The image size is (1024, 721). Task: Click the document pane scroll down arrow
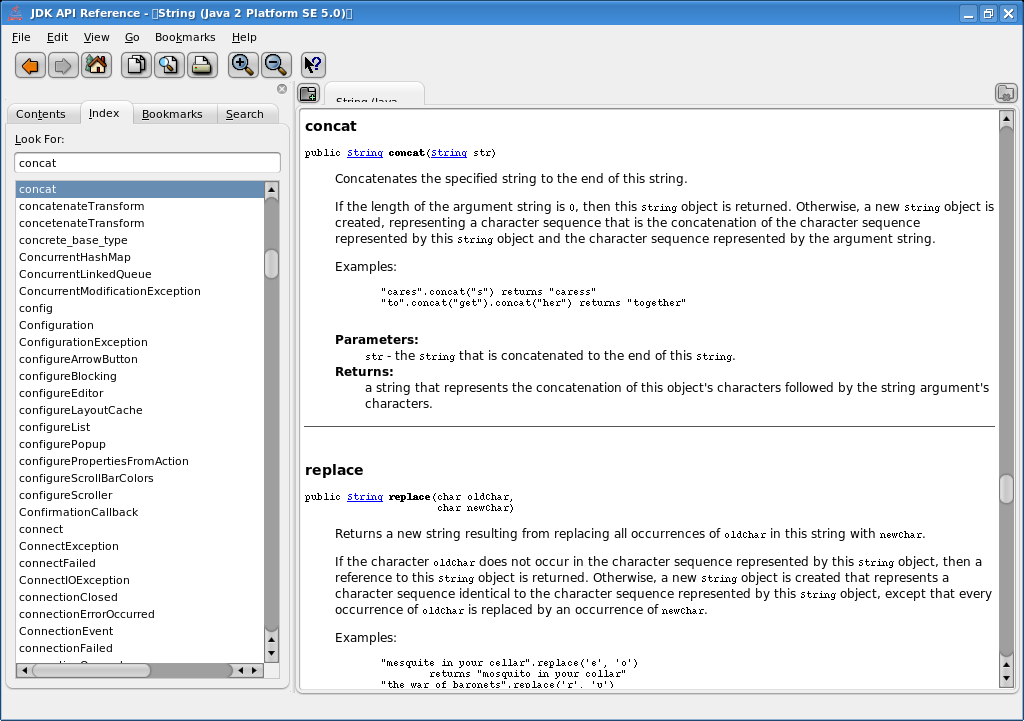[1006, 679]
